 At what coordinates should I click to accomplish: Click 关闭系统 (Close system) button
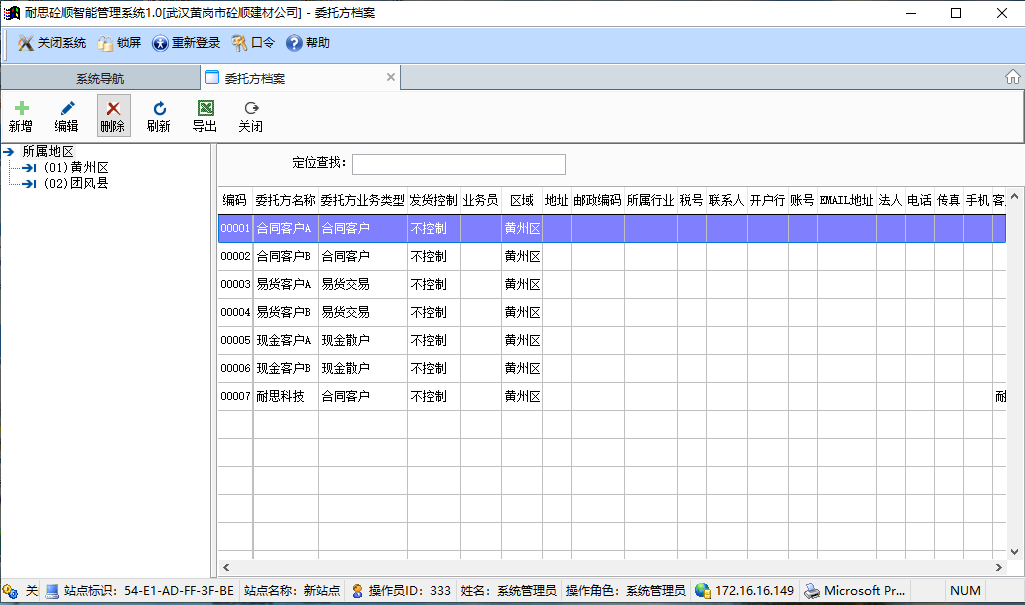tap(52, 43)
